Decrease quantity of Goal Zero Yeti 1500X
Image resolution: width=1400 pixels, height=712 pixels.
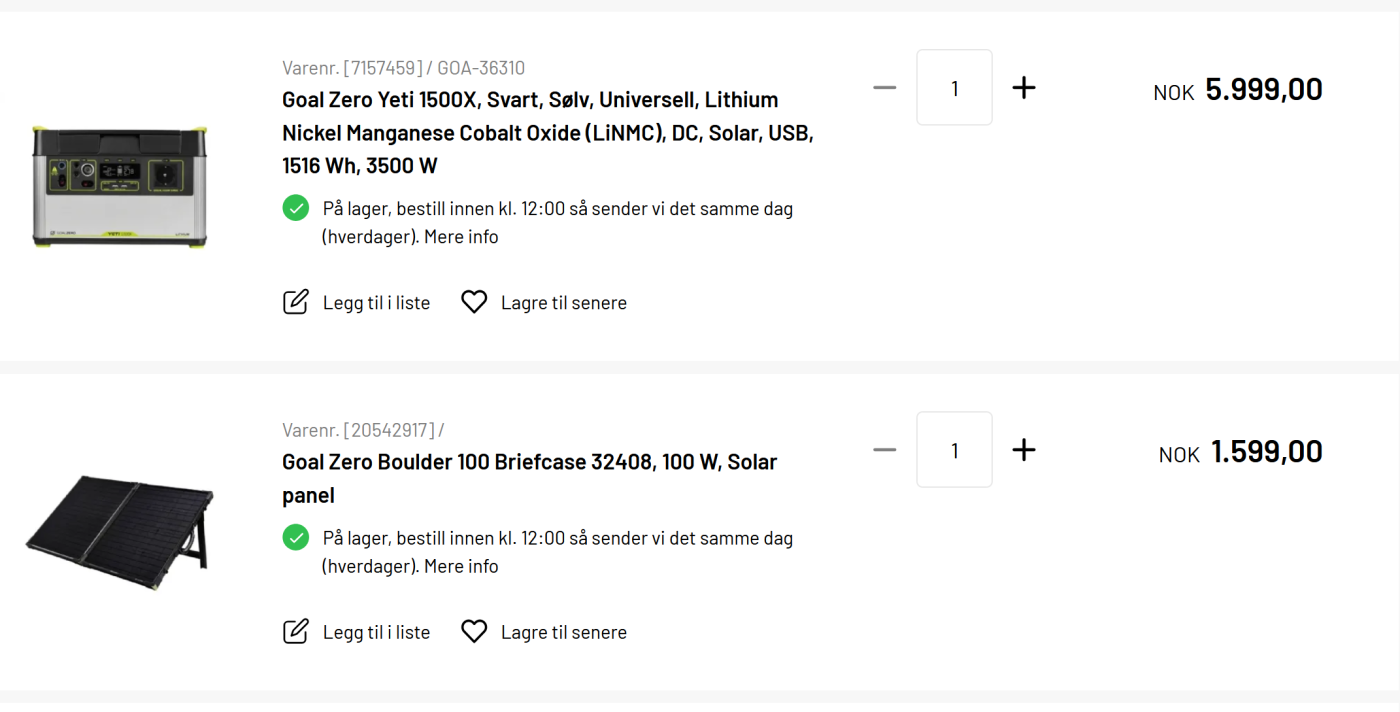[884, 88]
